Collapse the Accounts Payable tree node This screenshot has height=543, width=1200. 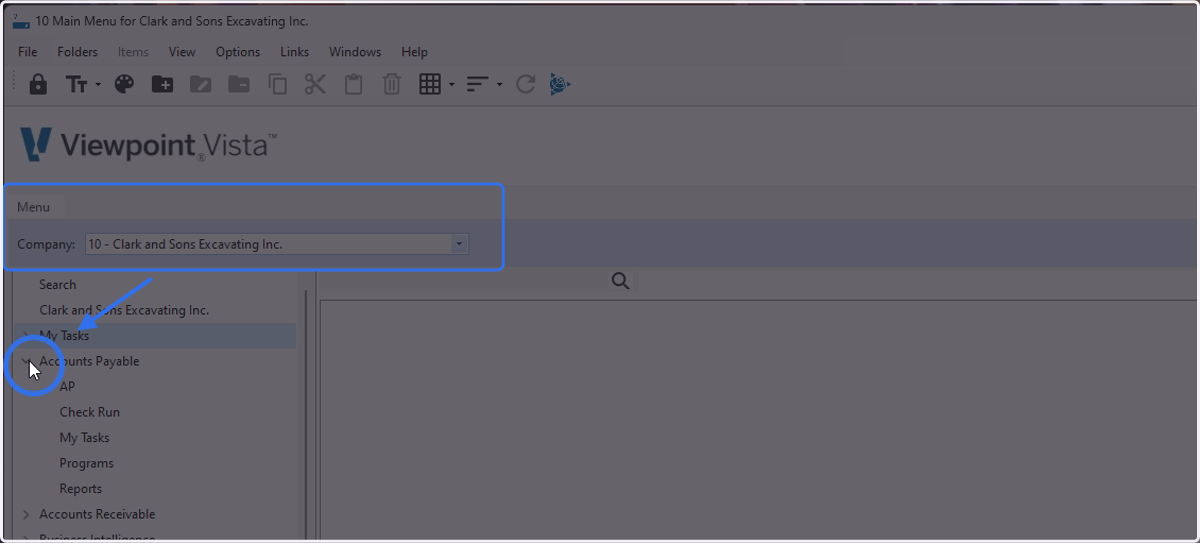pos(27,361)
